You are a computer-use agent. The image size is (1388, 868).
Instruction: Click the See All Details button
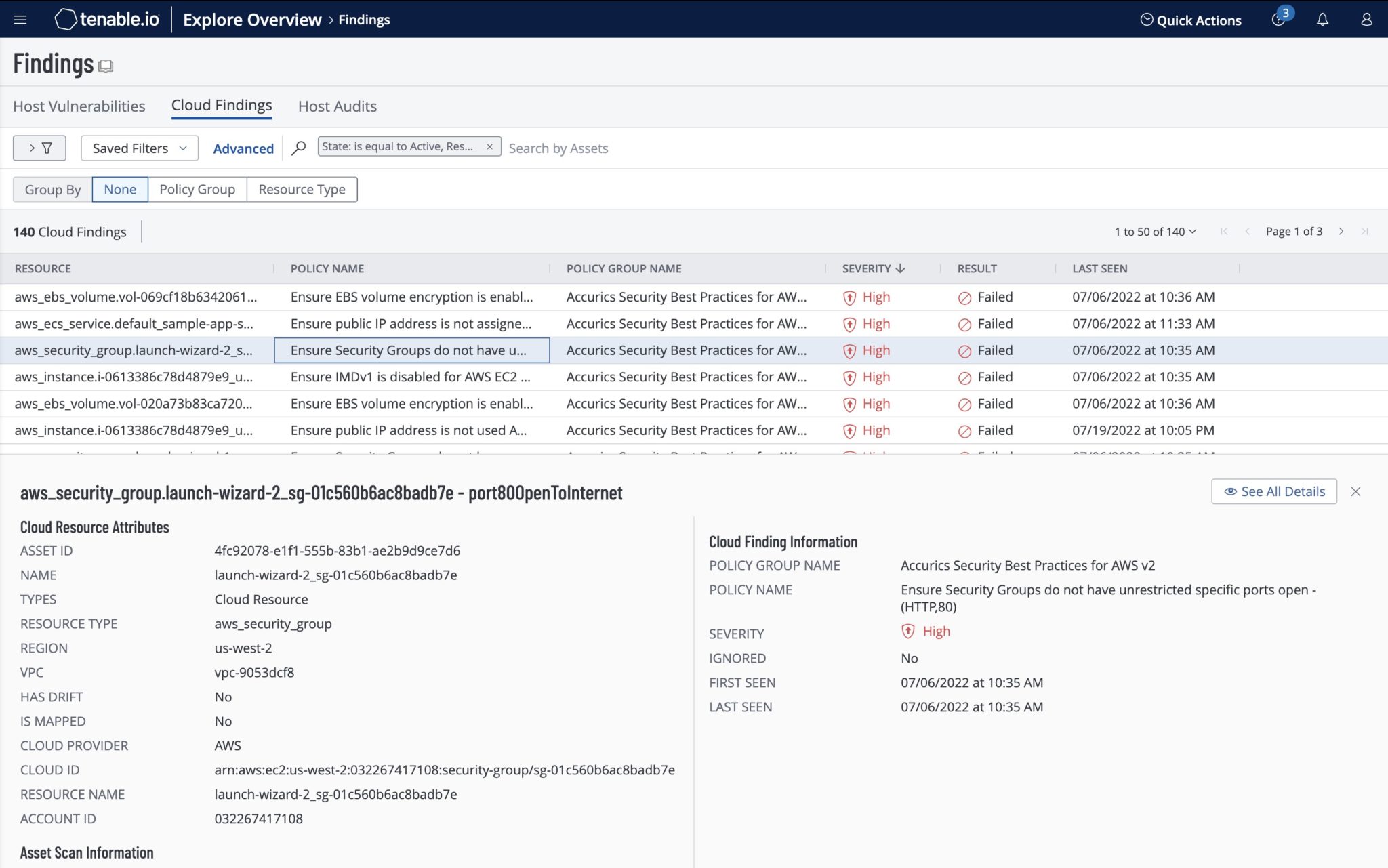click(x=1273, y=491)
